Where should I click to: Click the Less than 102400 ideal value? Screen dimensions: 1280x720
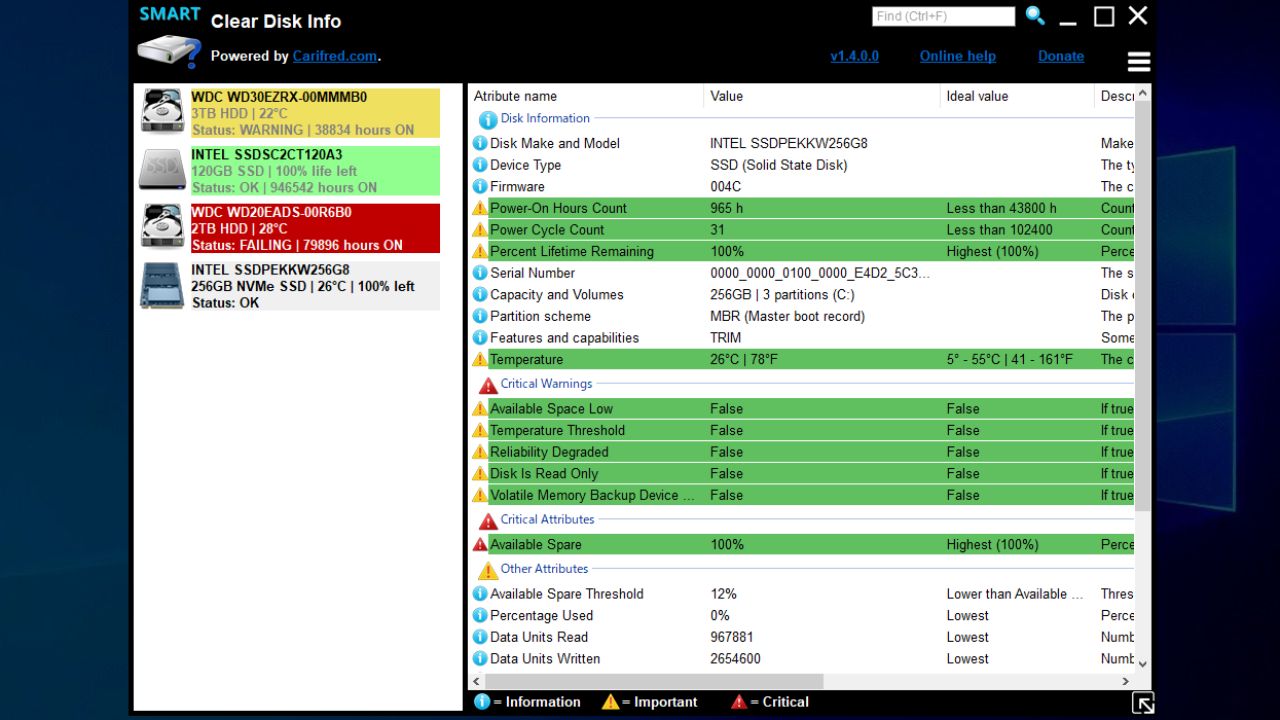[1000, 230]
